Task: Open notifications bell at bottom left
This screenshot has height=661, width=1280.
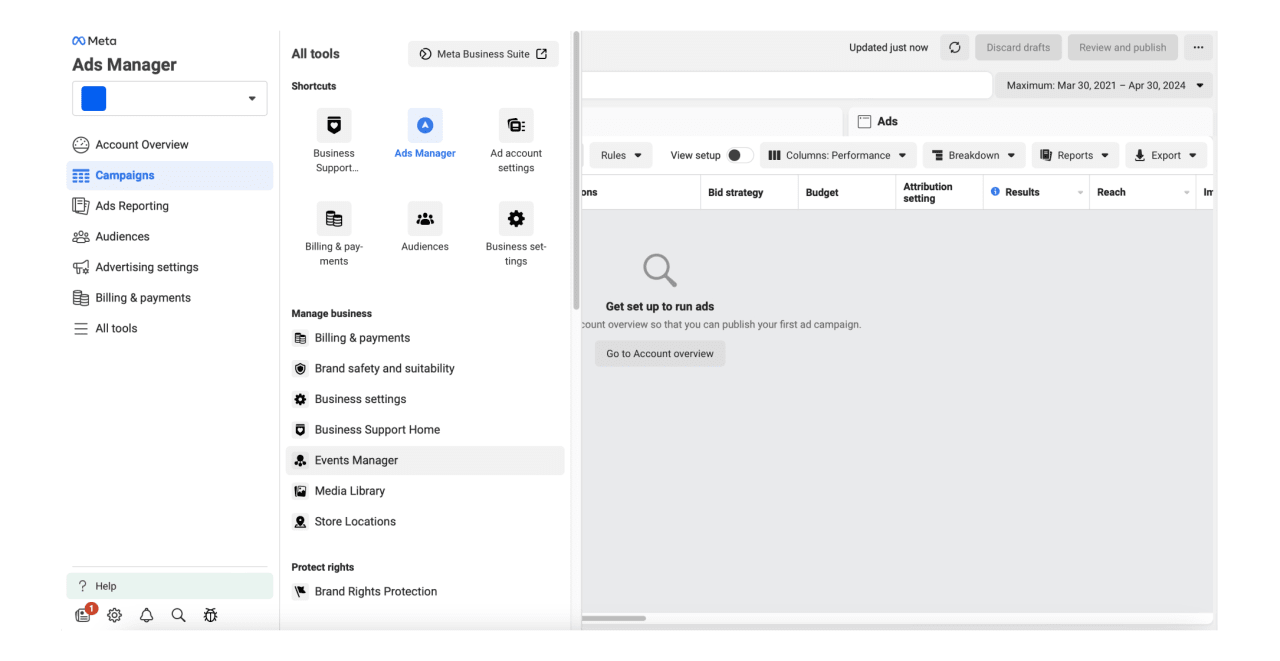Action: 146,615
